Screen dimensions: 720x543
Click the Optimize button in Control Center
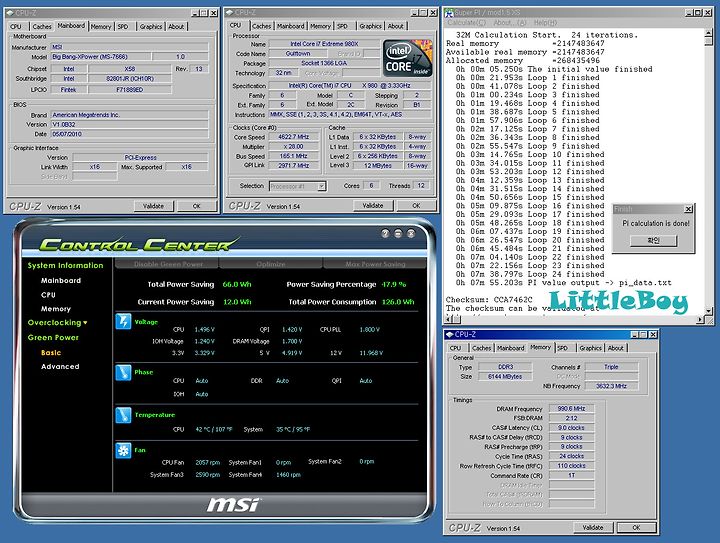(x=271, y=264)
